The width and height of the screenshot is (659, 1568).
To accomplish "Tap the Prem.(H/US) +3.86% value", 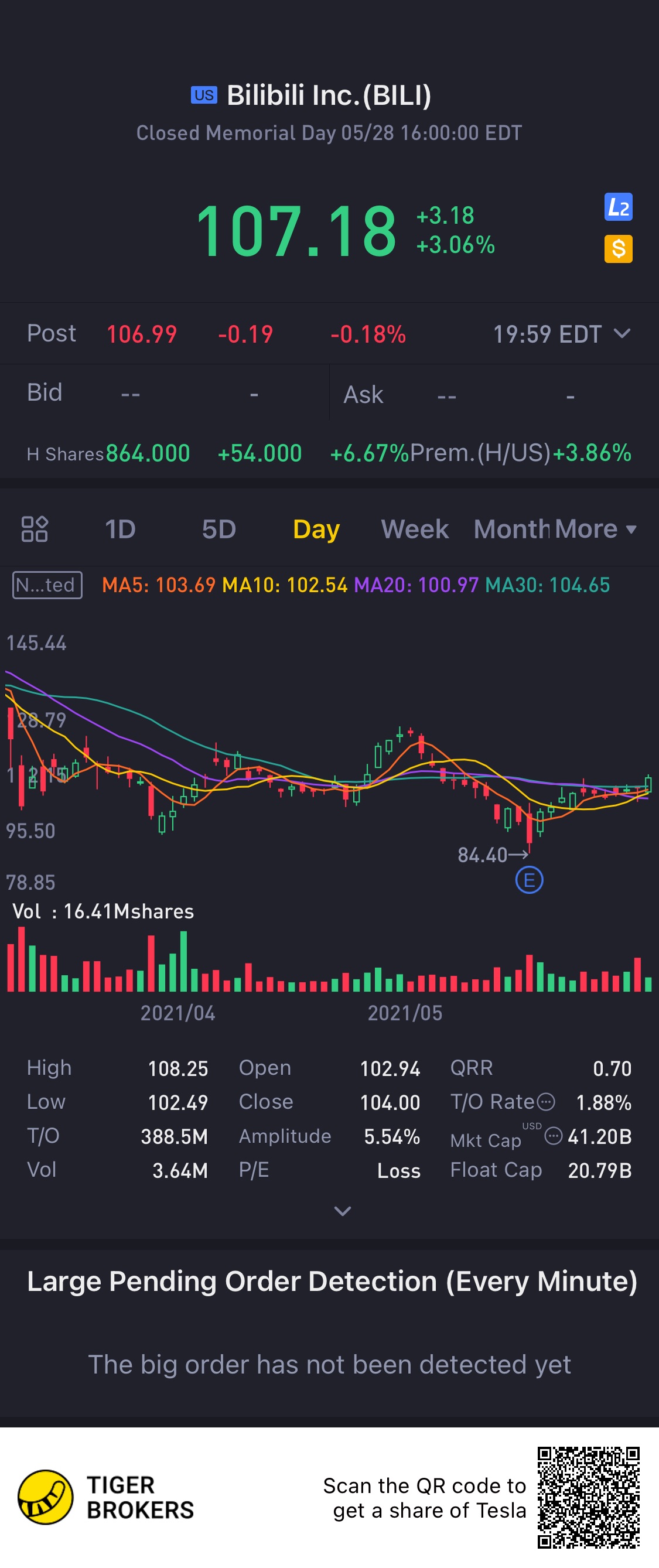I will click(x=592, y=453).
